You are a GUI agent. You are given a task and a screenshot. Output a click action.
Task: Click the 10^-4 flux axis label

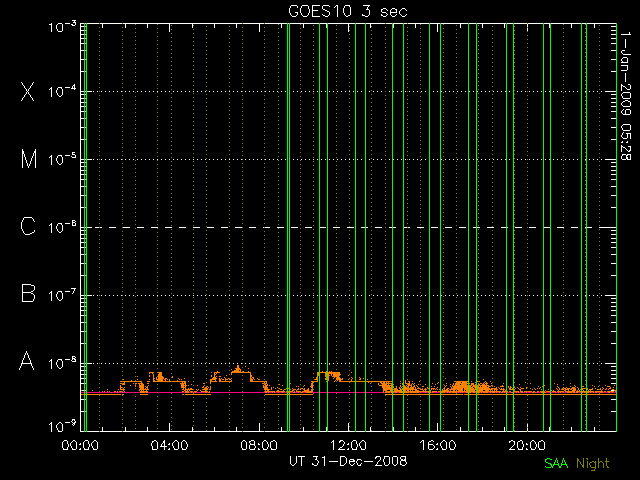pos(62,91)
